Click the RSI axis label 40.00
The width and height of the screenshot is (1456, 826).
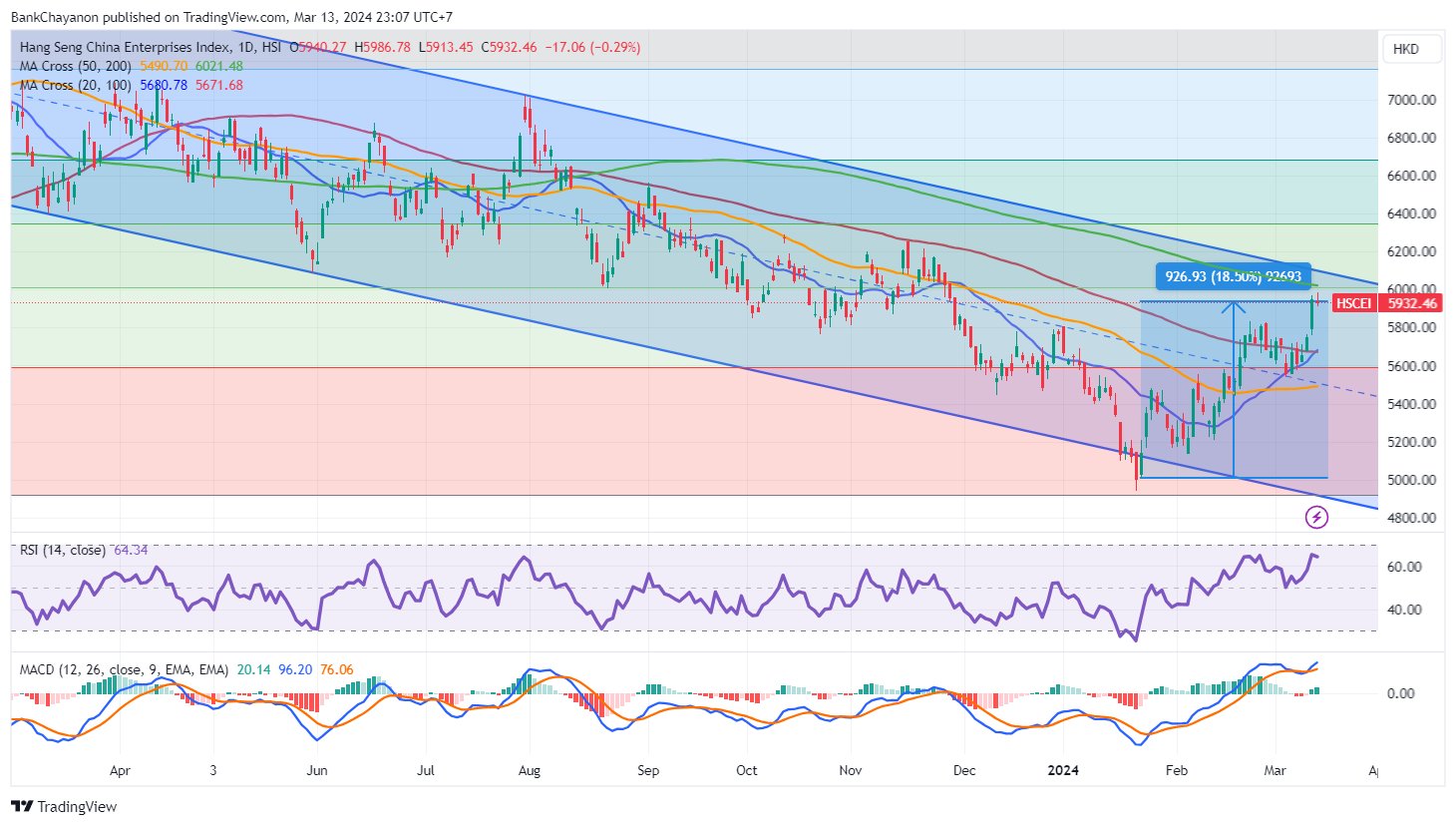[1405, 610]
